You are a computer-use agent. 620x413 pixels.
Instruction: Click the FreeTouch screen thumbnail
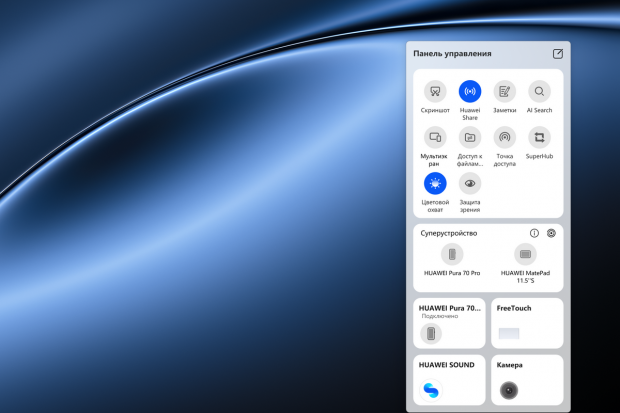(509, 333)
